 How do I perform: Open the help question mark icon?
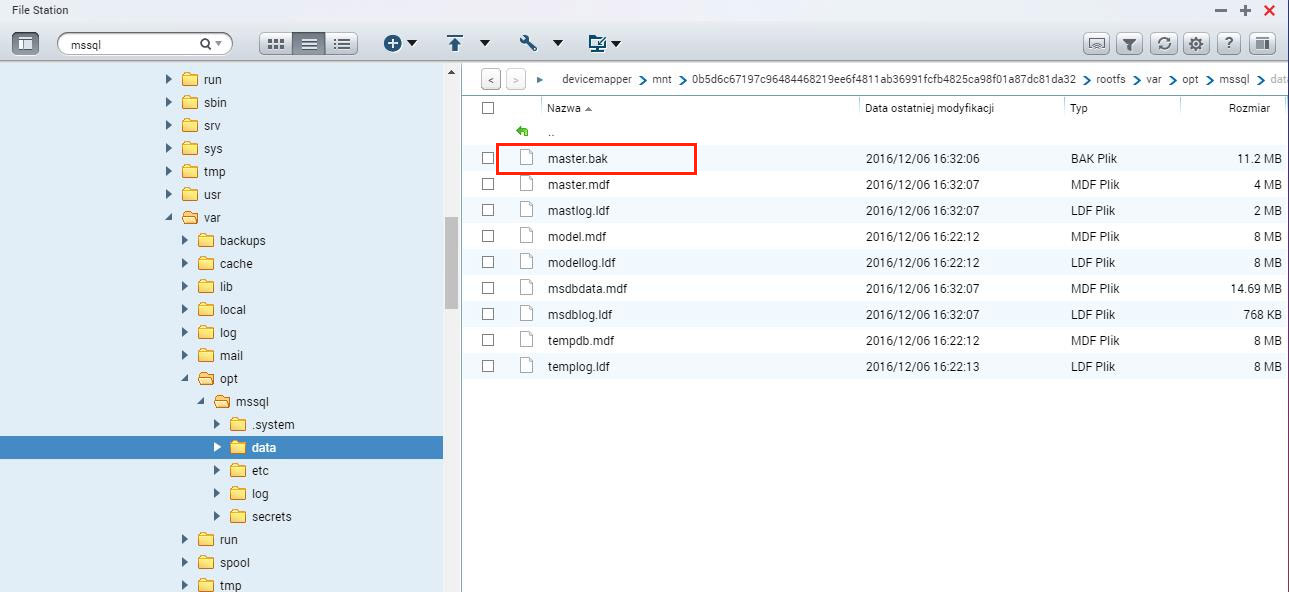(x=1229, y=44)
